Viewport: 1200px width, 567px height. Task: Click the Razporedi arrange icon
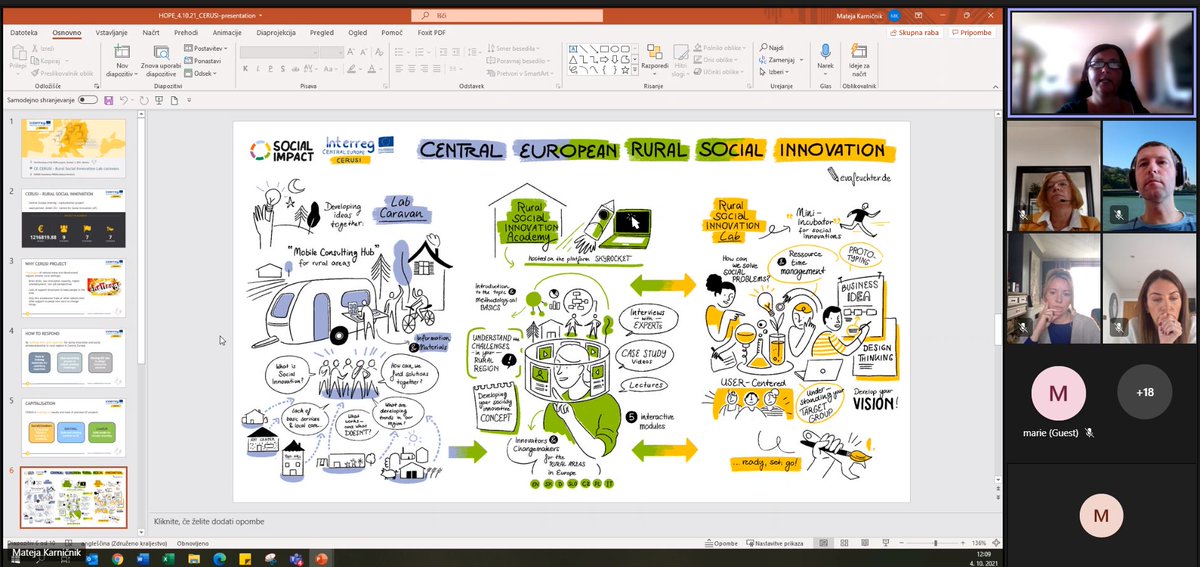point(655,56)
